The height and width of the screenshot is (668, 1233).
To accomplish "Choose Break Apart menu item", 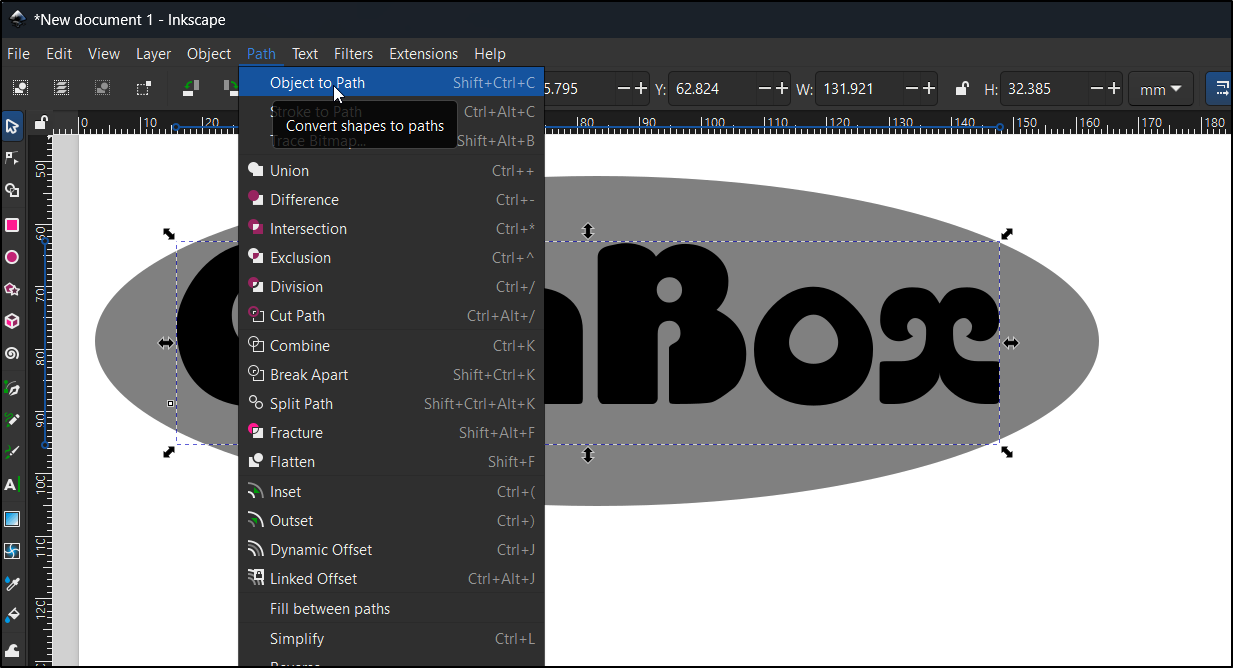I will (391, 375).
